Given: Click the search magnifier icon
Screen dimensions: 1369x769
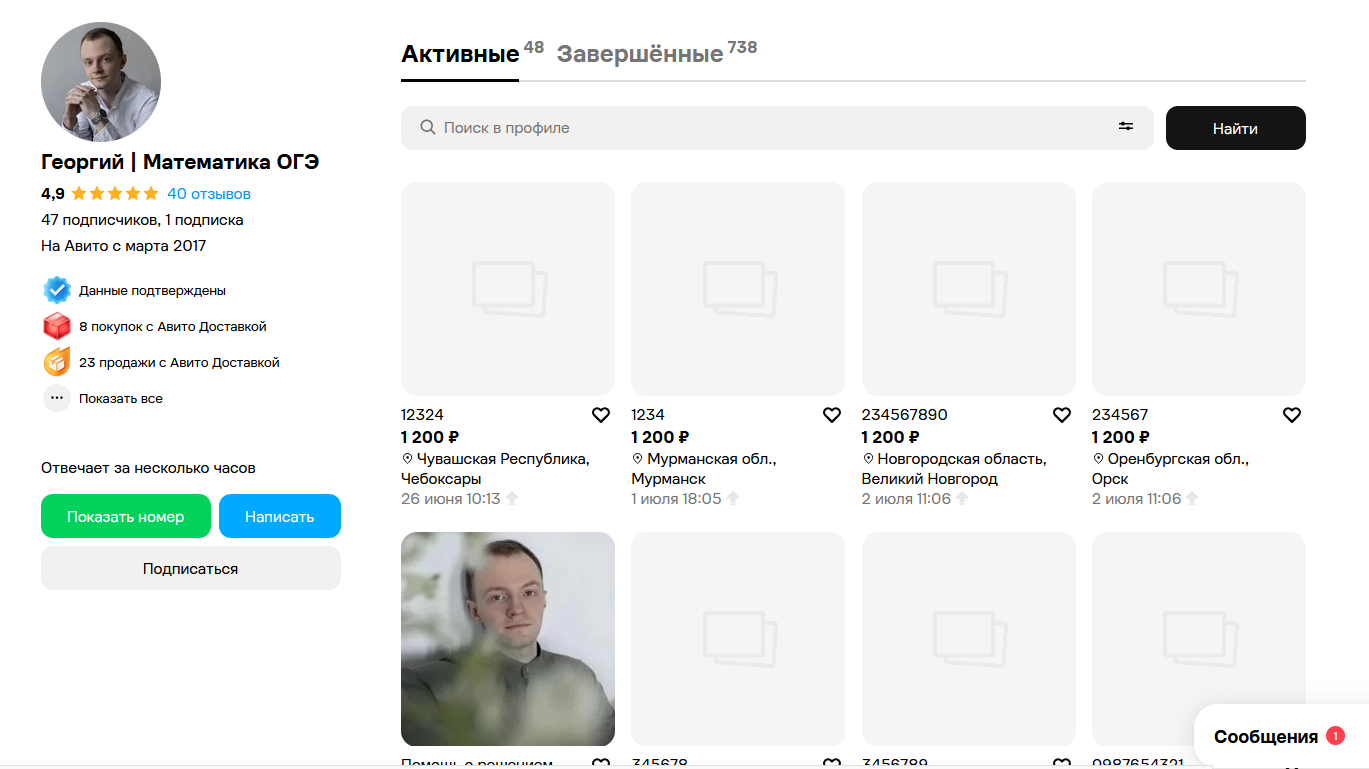Looking at the screenshot, I should [x=427, y=128].
